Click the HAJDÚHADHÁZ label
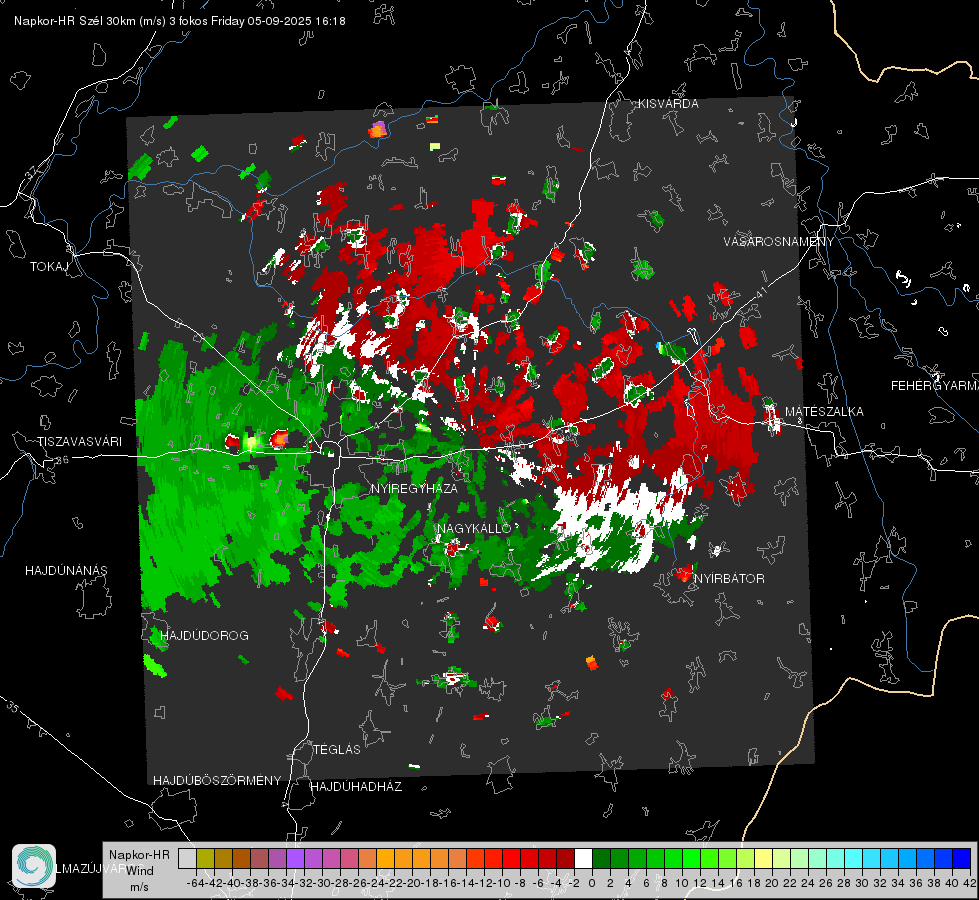 point(356,786)
